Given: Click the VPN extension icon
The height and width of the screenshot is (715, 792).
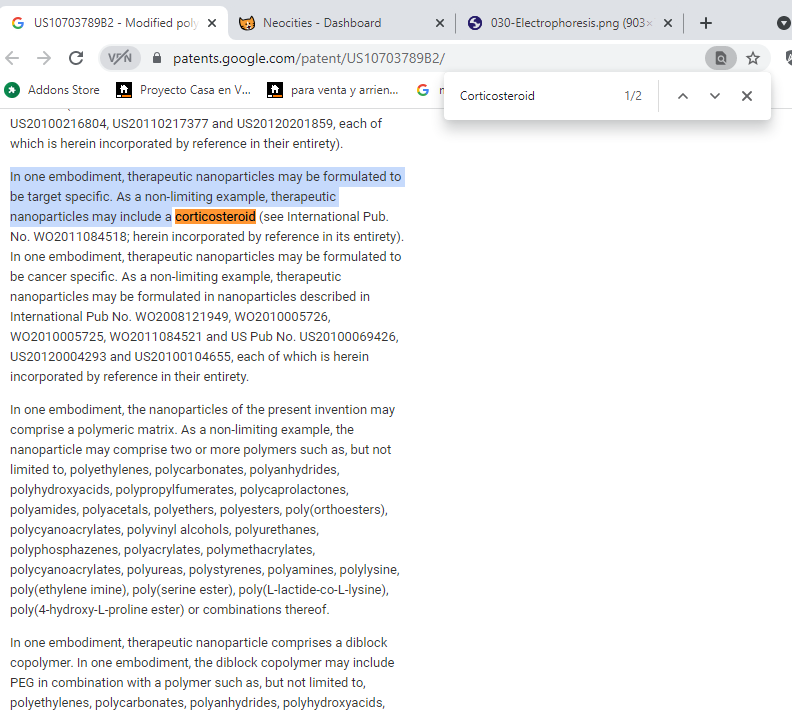Looking at the screenshot, I should [121, 58].
